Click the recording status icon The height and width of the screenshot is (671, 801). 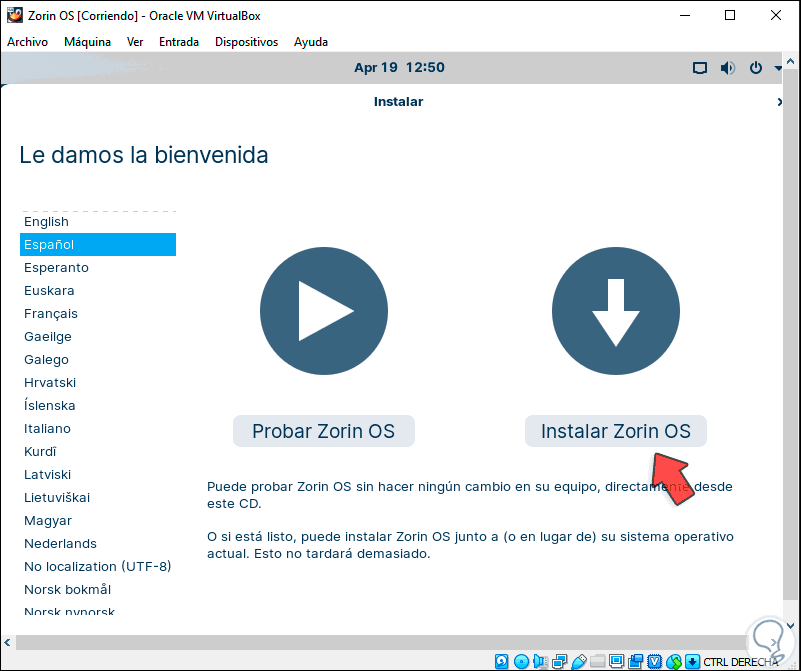[x=635, y=661]
